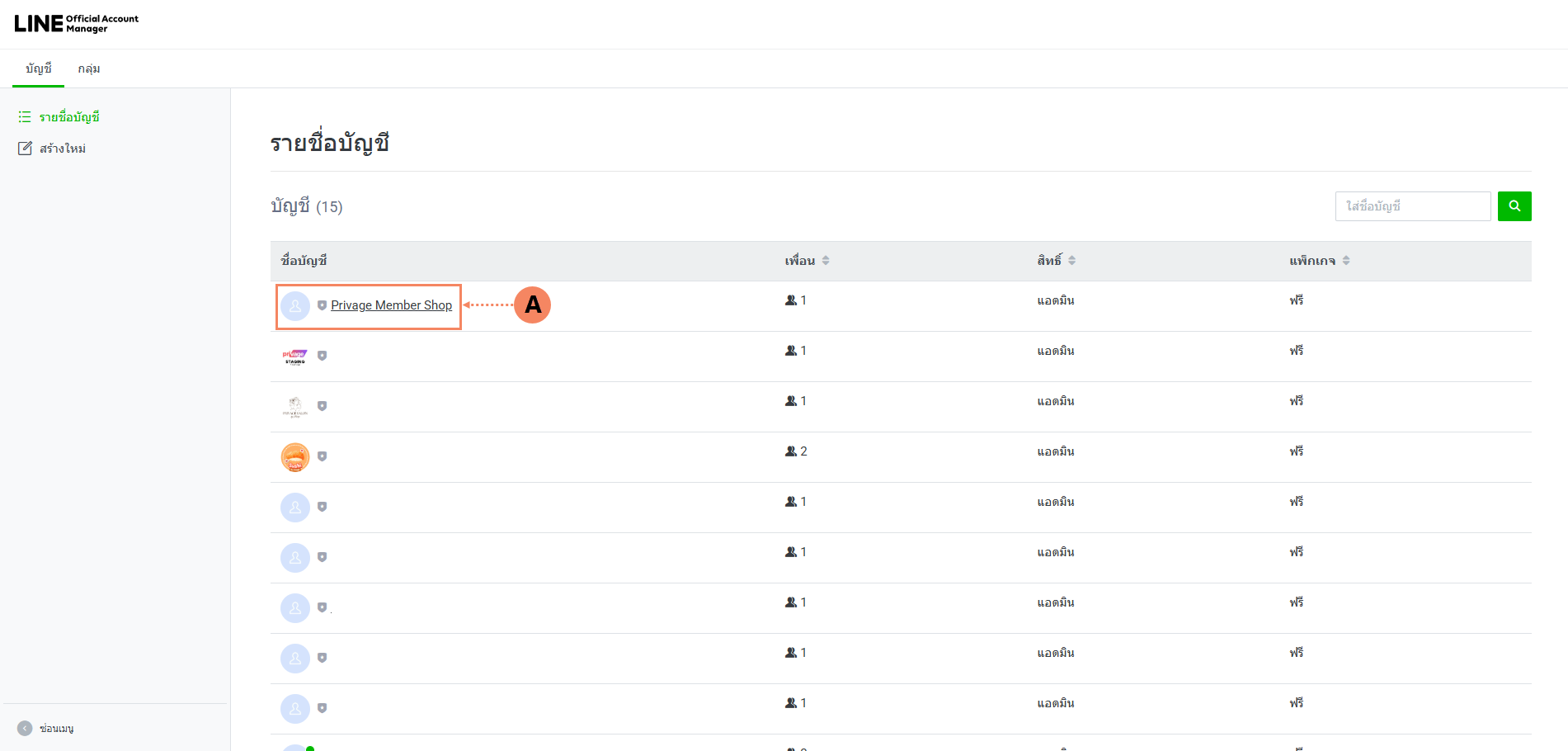This screenshot has width=1568, height=751.
Task: Click the ชื่อบัญชี column header
Action: (x=304, y=261)
